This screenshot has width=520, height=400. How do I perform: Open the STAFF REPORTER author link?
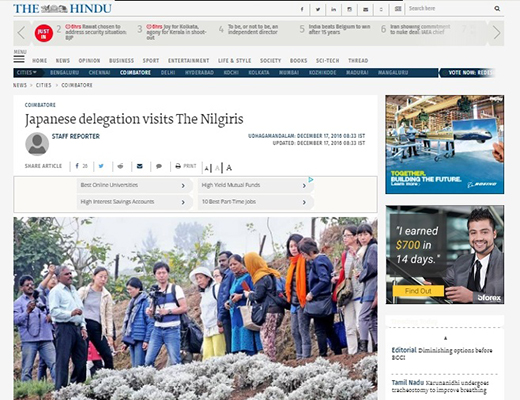point(76,136)
